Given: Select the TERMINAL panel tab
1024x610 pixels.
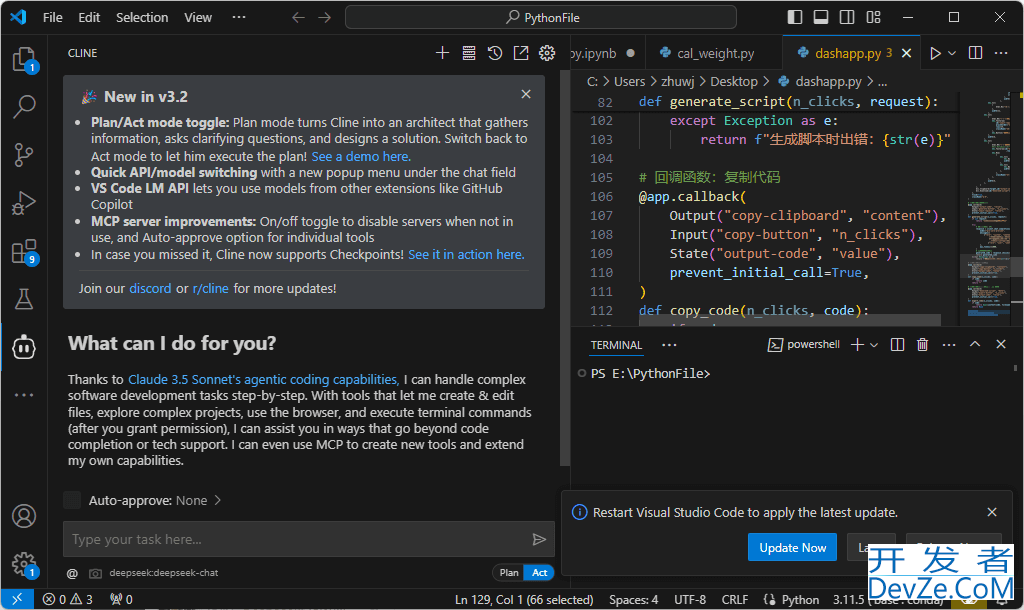Looking at the screenshot, I should 616,345.
